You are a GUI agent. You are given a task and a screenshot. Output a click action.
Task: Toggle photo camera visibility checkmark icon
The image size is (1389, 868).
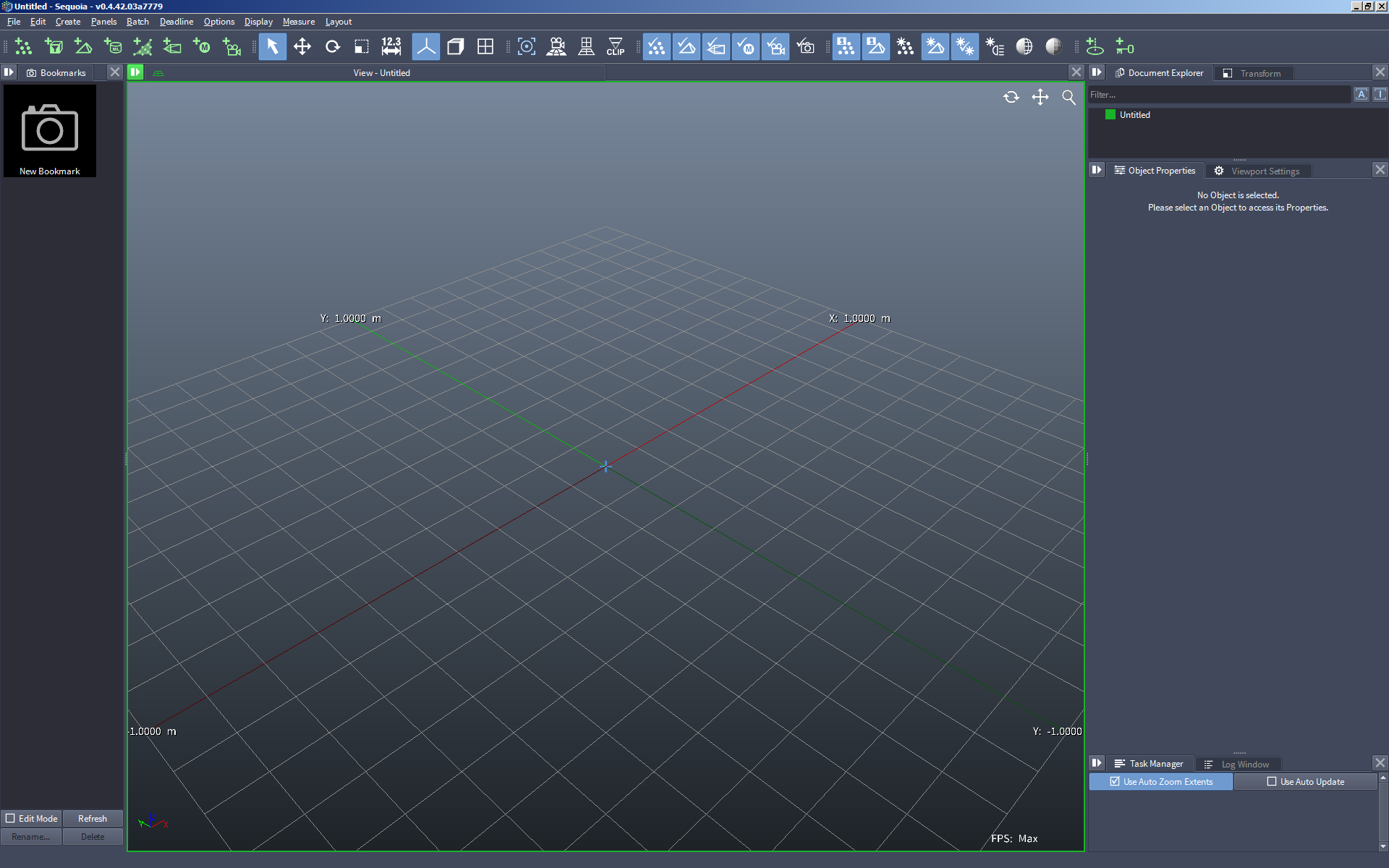[x=805, y=47]
